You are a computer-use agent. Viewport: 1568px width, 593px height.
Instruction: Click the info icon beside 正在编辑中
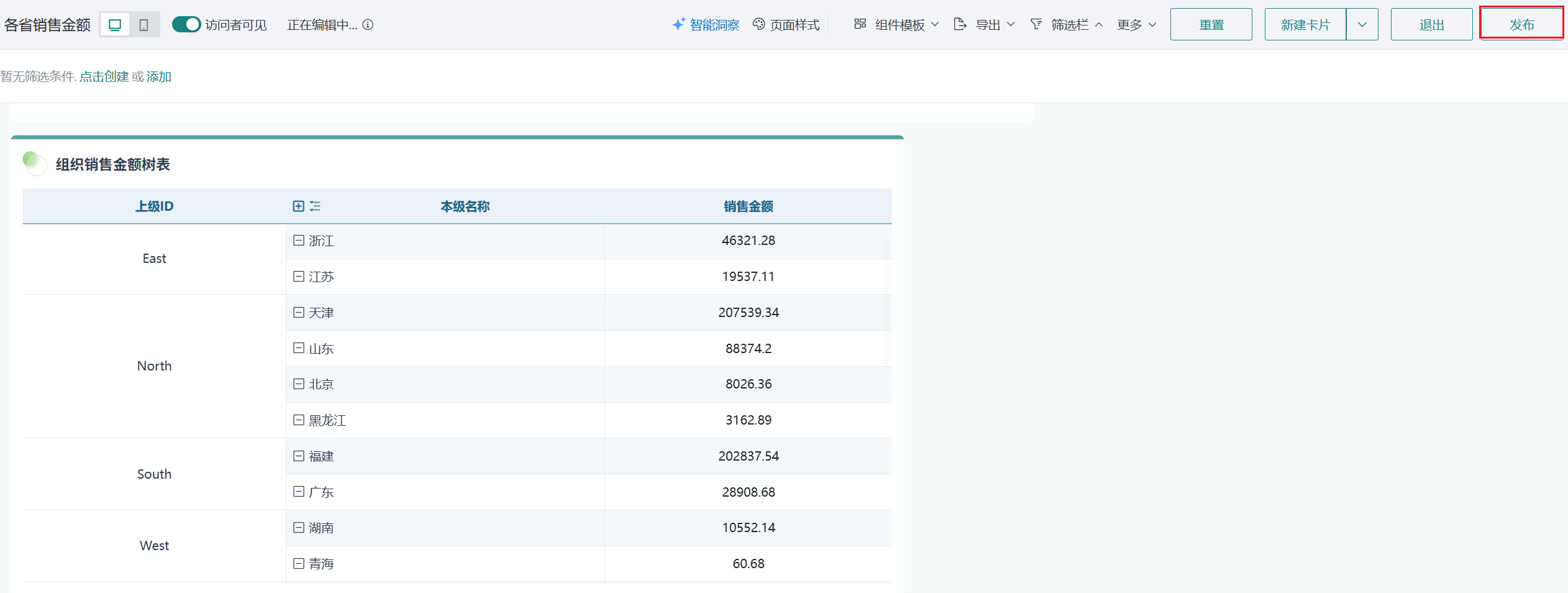click(368, 25)
